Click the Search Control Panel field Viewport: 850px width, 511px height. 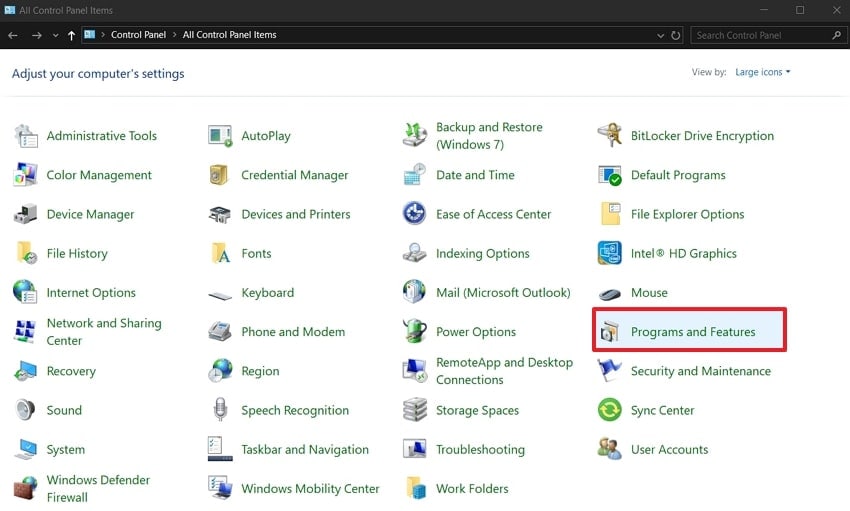pos(760,35)
